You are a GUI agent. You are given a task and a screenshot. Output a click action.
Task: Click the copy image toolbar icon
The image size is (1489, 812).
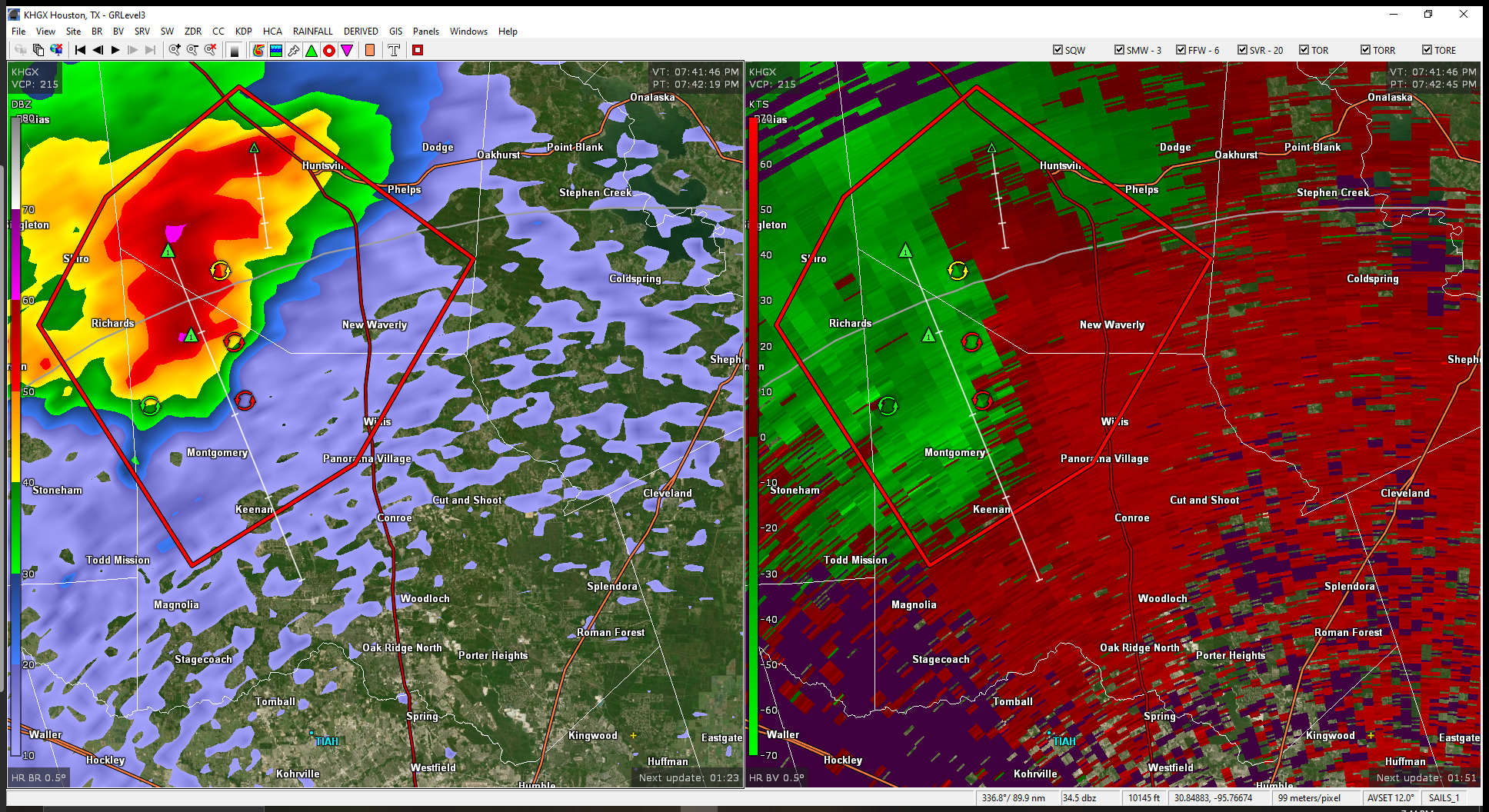38,50
